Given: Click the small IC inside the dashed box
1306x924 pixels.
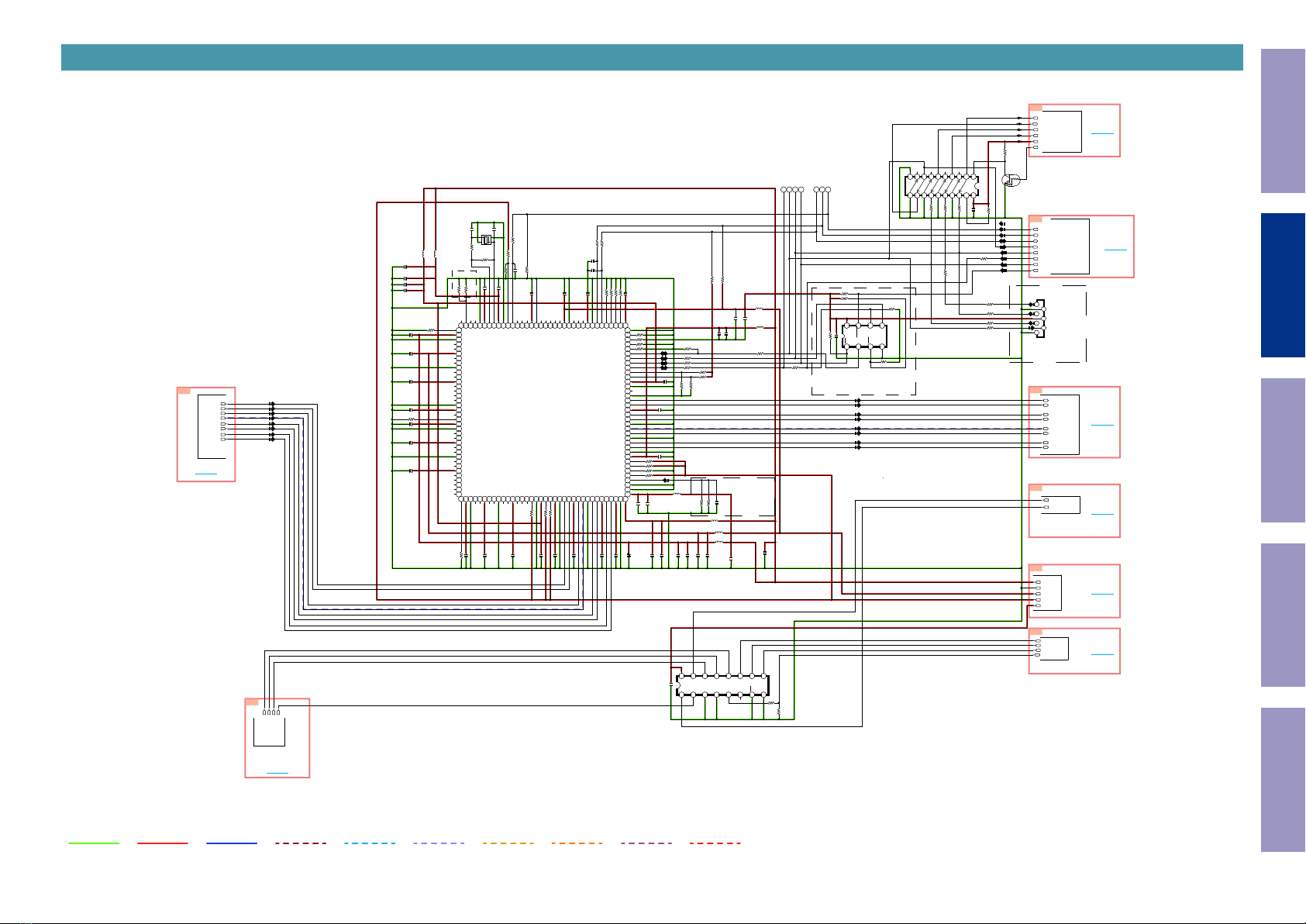Looking at the screenshot, I should 864,336.
